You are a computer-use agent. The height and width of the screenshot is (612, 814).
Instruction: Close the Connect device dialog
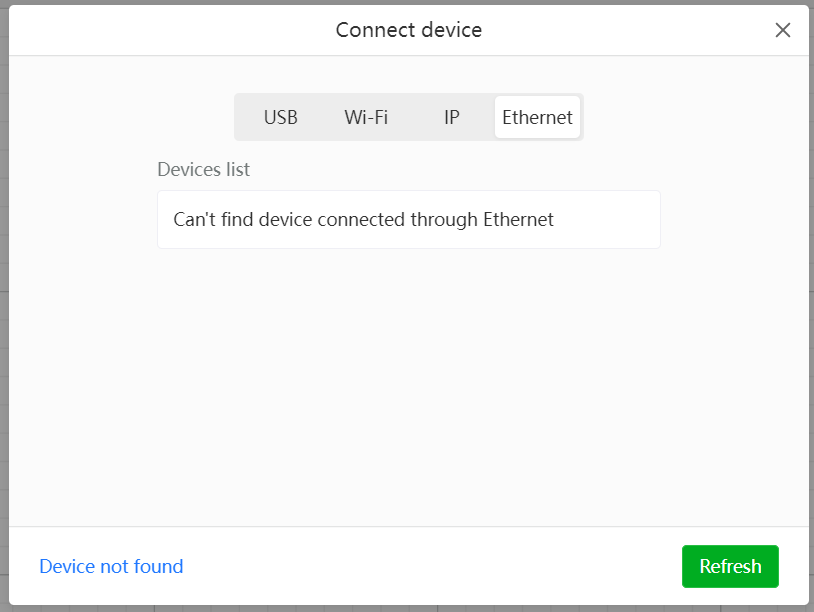click(782, 30)
